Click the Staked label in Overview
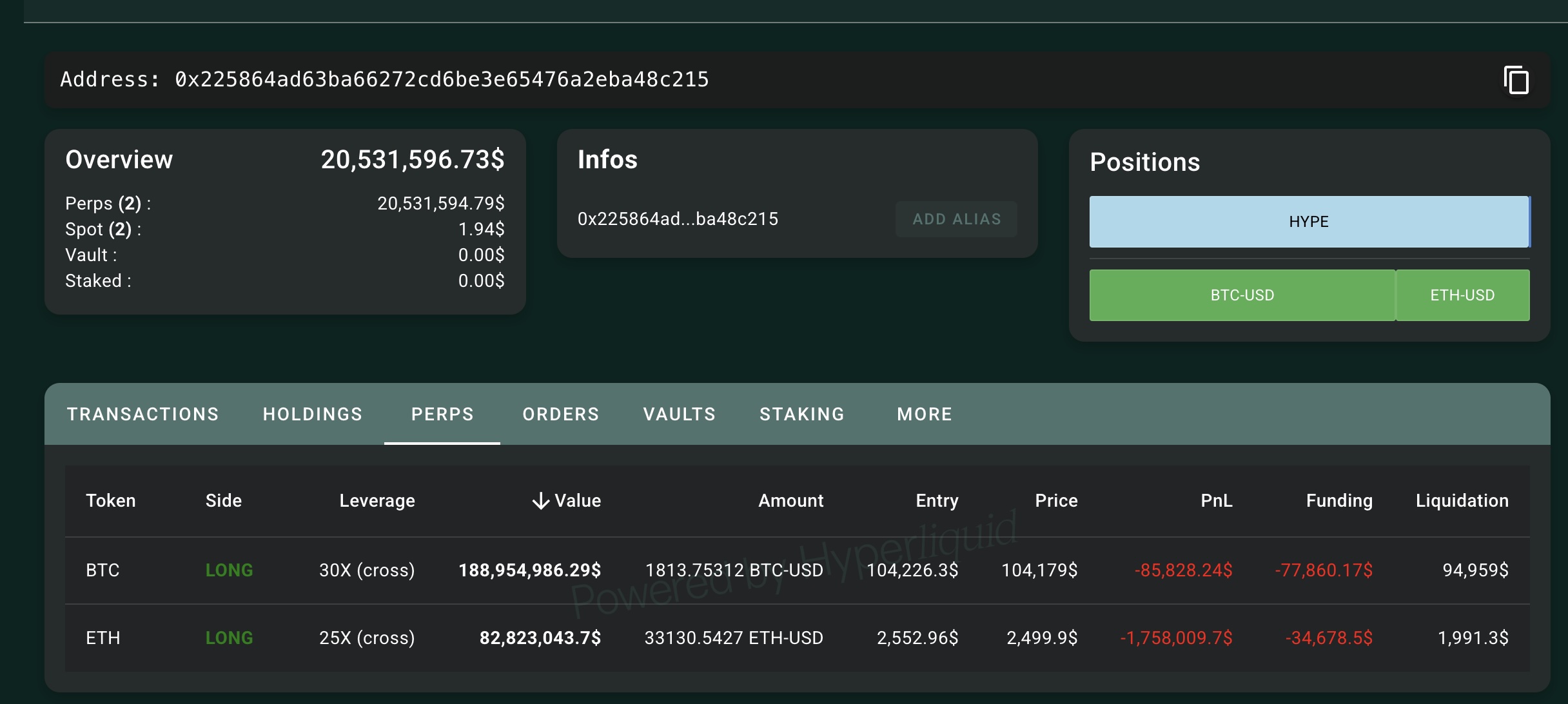Image resolution: width=1568 pixels, height=704 pixels. 98,281
